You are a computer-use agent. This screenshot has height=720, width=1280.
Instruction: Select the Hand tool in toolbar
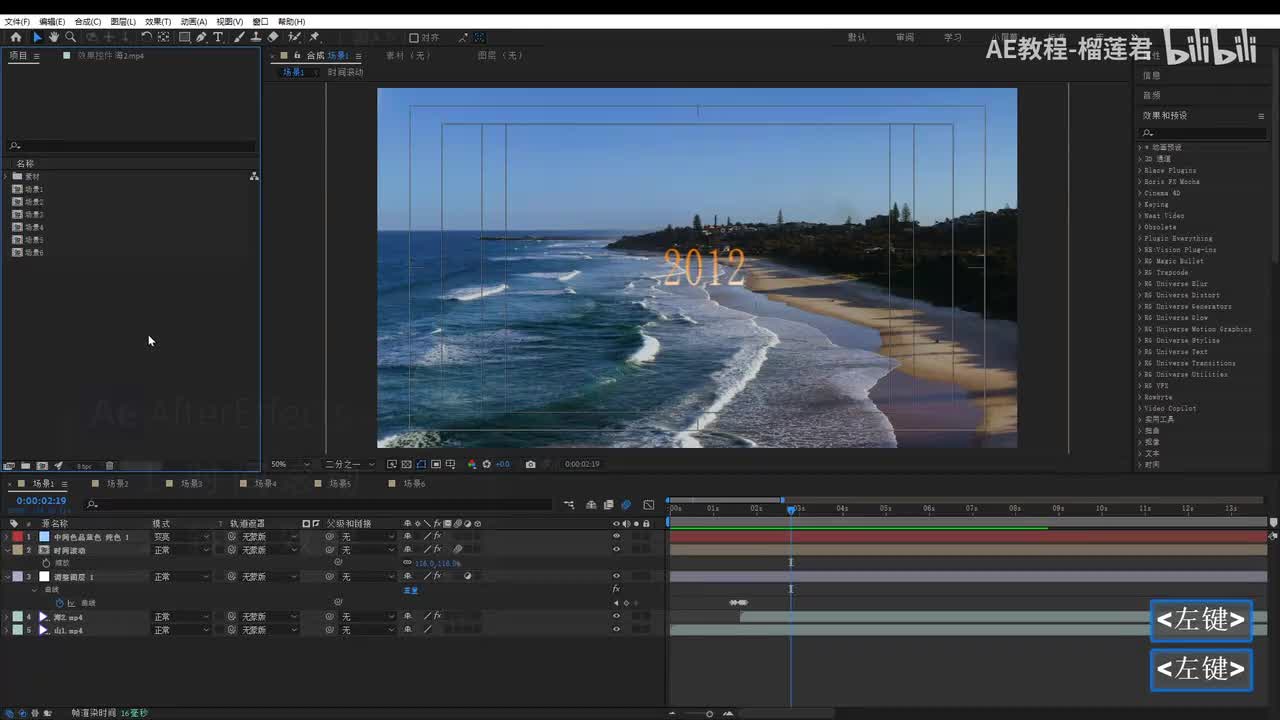(53, 37)
